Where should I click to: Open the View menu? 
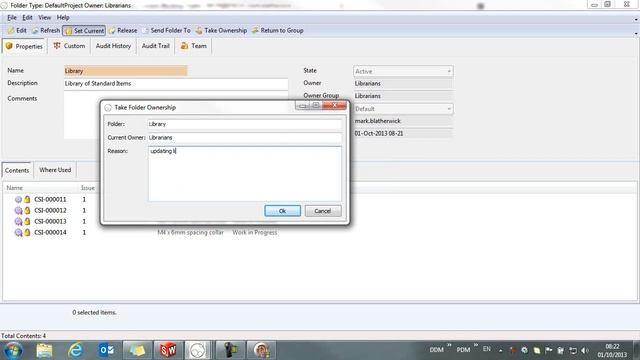[x=44, y=18]
